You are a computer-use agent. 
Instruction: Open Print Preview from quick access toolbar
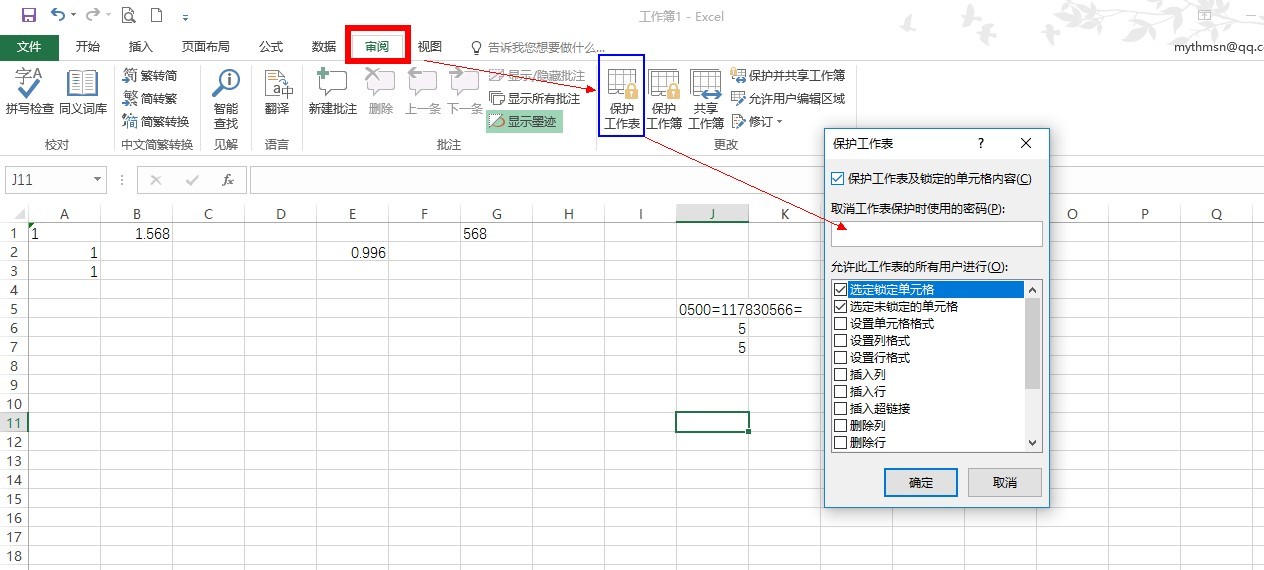point(128,15)
